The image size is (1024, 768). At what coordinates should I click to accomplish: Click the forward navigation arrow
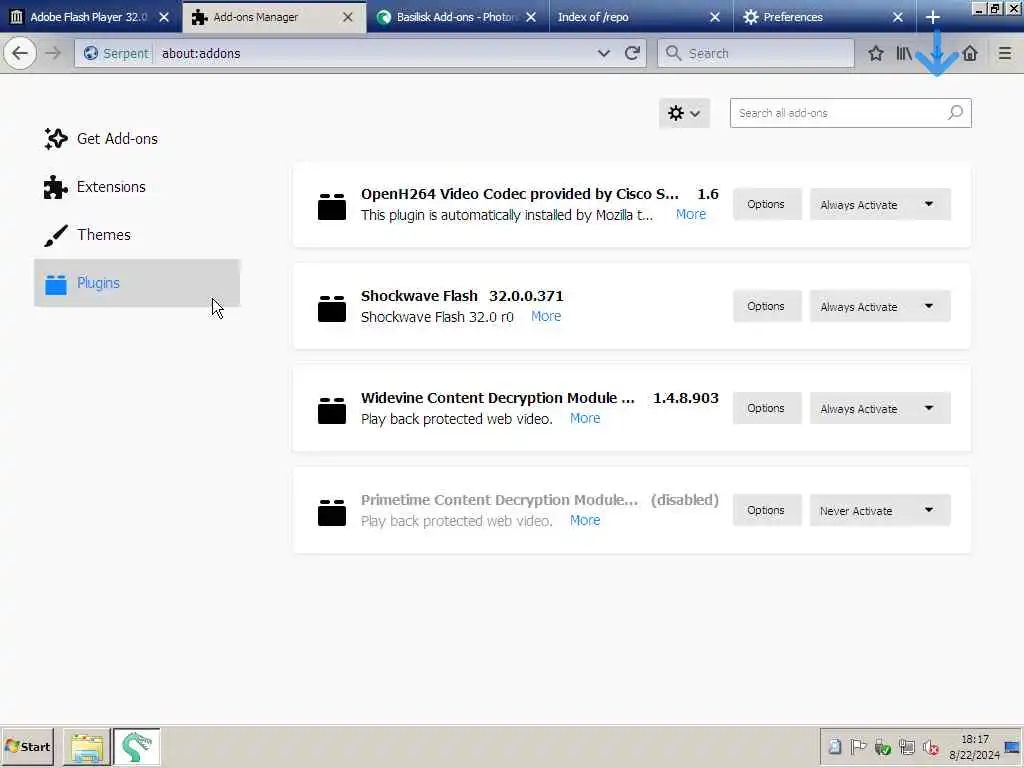pyautogui.click(x=54, y=53)
